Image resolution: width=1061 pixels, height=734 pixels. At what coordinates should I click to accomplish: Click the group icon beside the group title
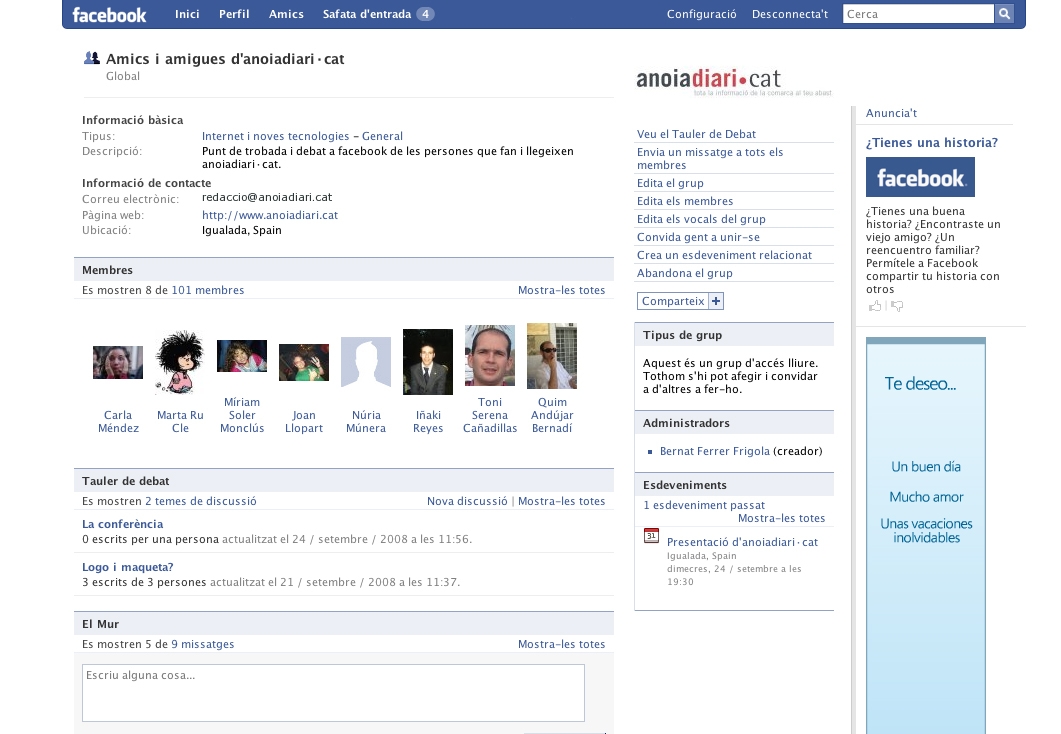pyautogui.click(x=92, y=59)
